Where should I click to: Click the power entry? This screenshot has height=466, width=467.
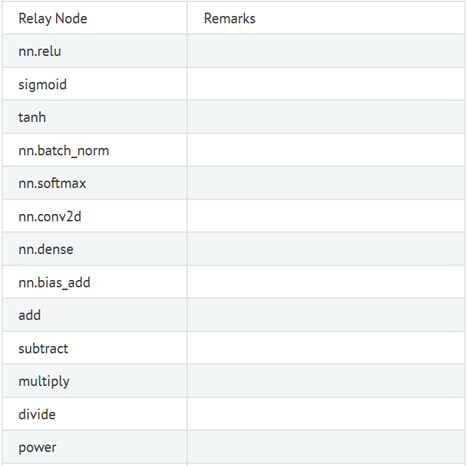(37, 448)
